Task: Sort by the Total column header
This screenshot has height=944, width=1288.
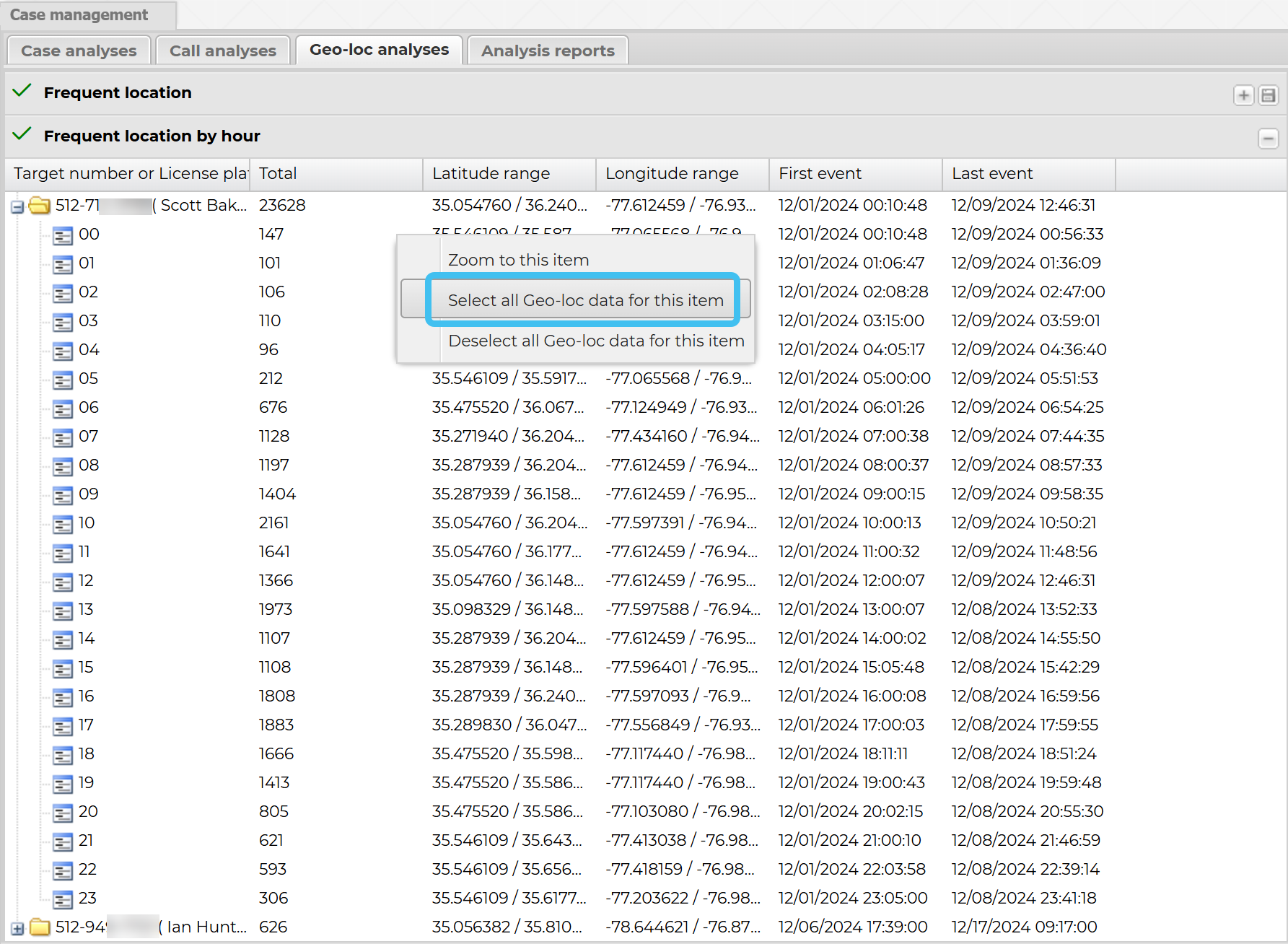Action: click(336, 174)
